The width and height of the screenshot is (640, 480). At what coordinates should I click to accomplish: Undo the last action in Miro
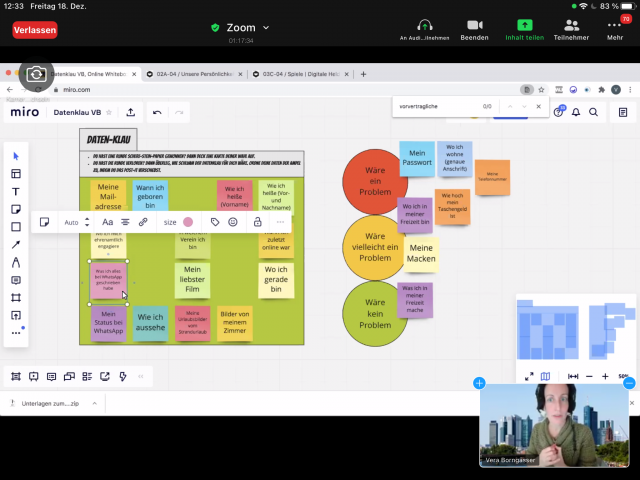coord(157,112)
